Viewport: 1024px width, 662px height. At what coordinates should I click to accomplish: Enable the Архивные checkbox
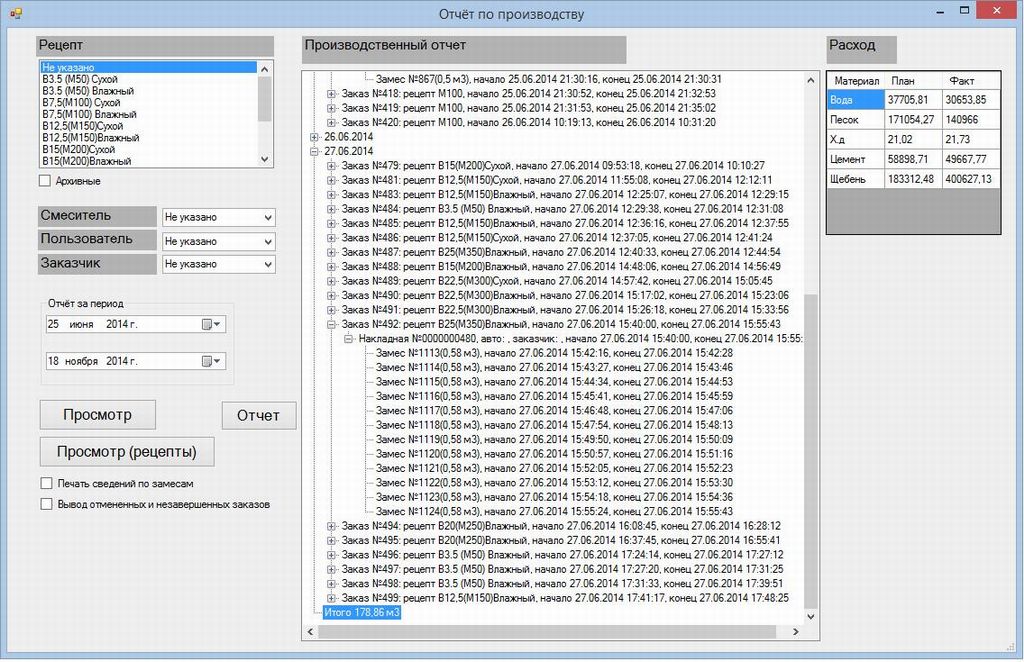pyautogui.click(x=44, y=181)
